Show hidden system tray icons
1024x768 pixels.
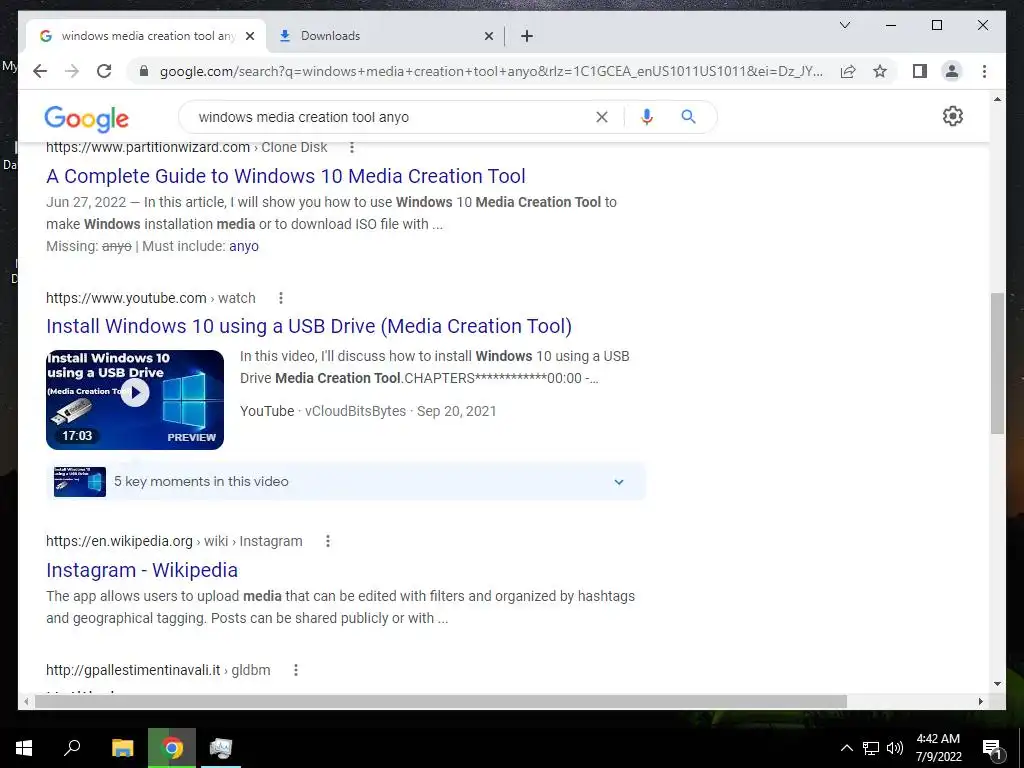[x=846, y=748]
